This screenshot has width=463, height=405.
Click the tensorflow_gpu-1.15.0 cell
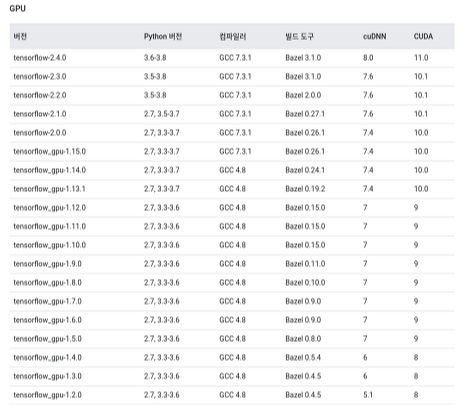tap(50, 151)
